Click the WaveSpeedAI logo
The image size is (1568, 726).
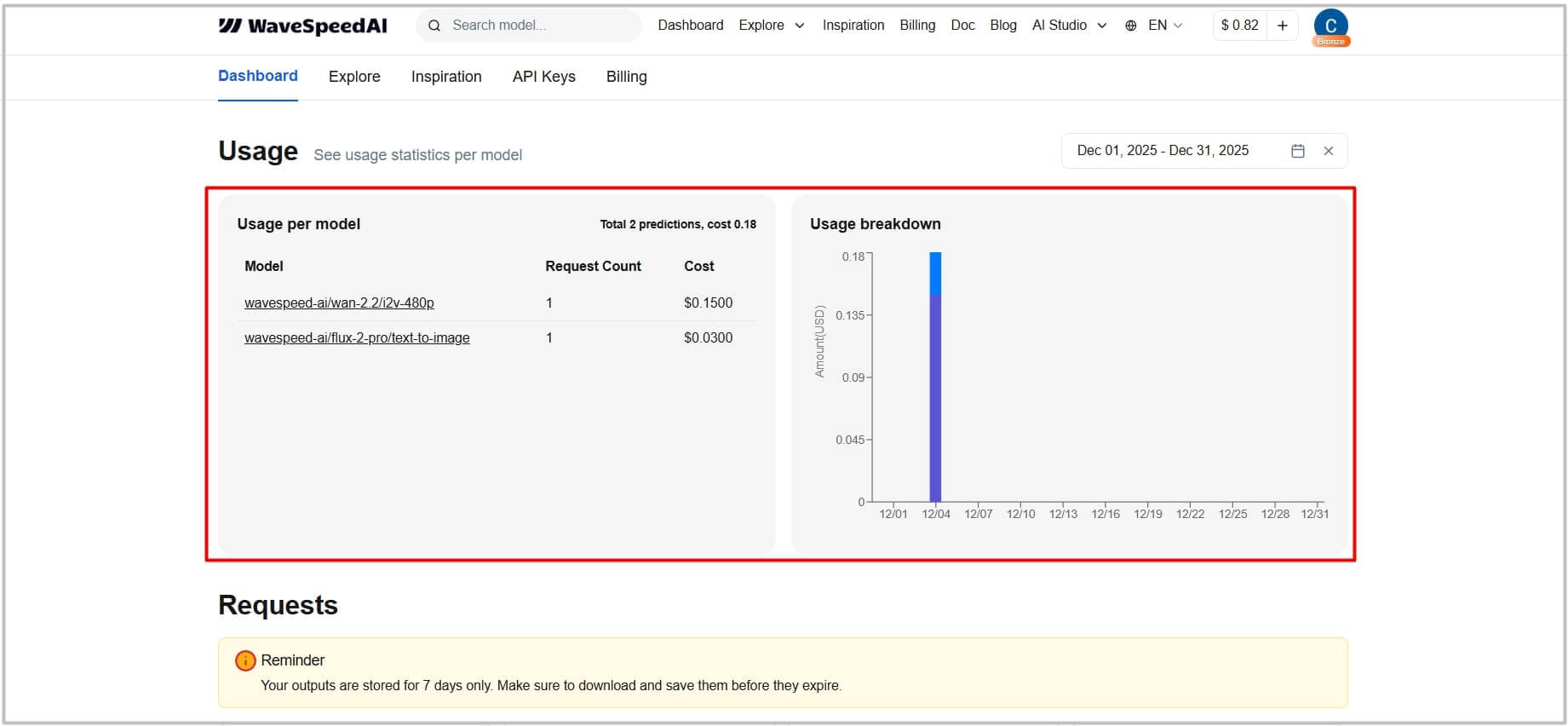point(302,26)
